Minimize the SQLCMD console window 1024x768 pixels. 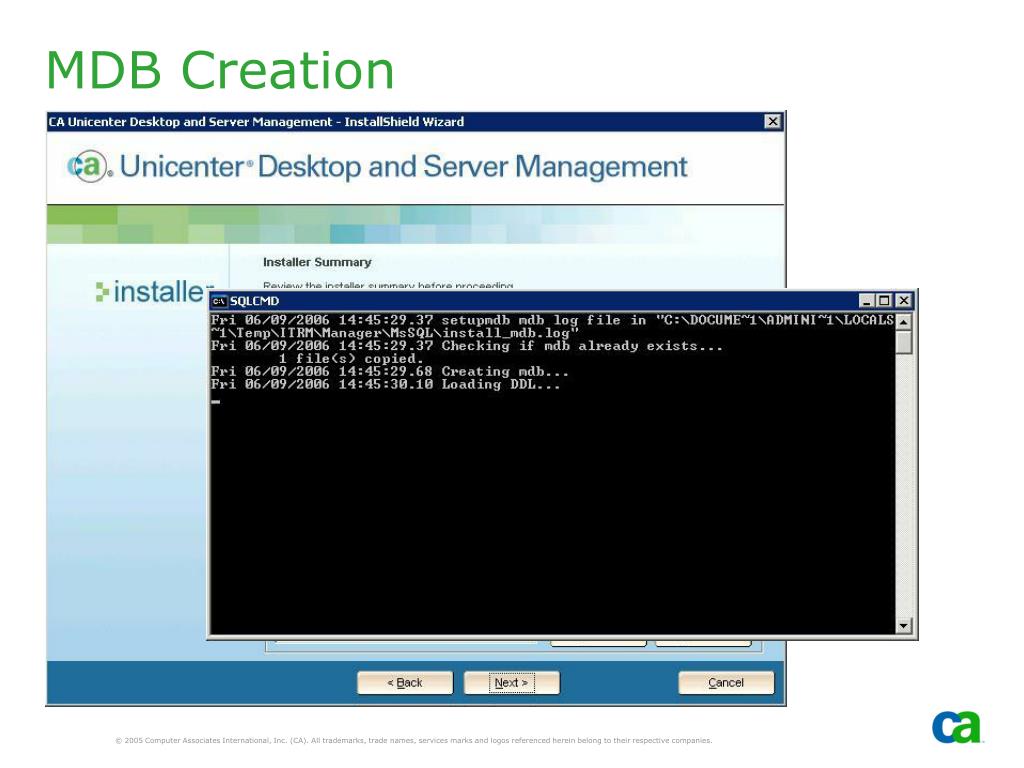click(866, 300)
